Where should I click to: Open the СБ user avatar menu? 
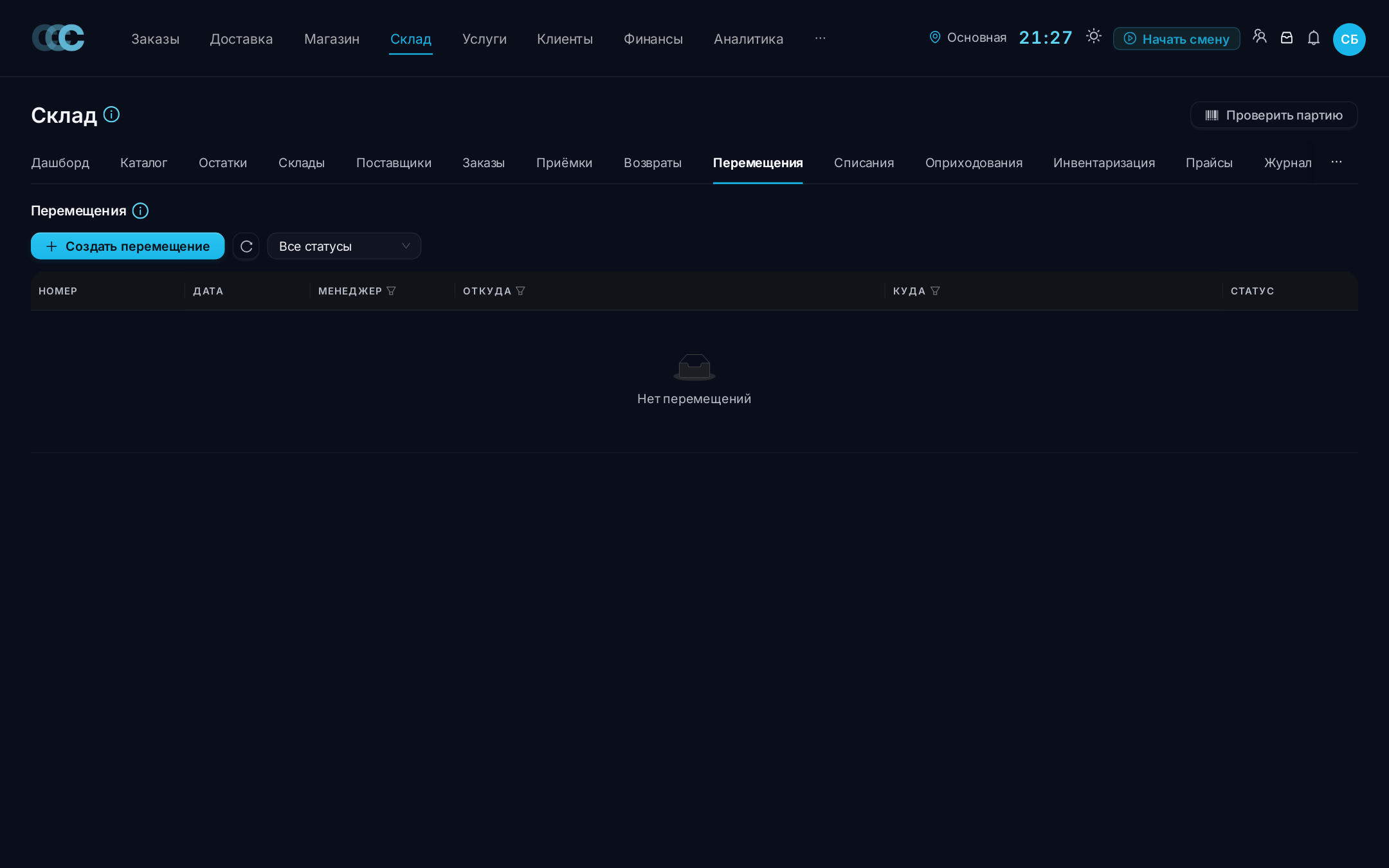(1349, 39)
